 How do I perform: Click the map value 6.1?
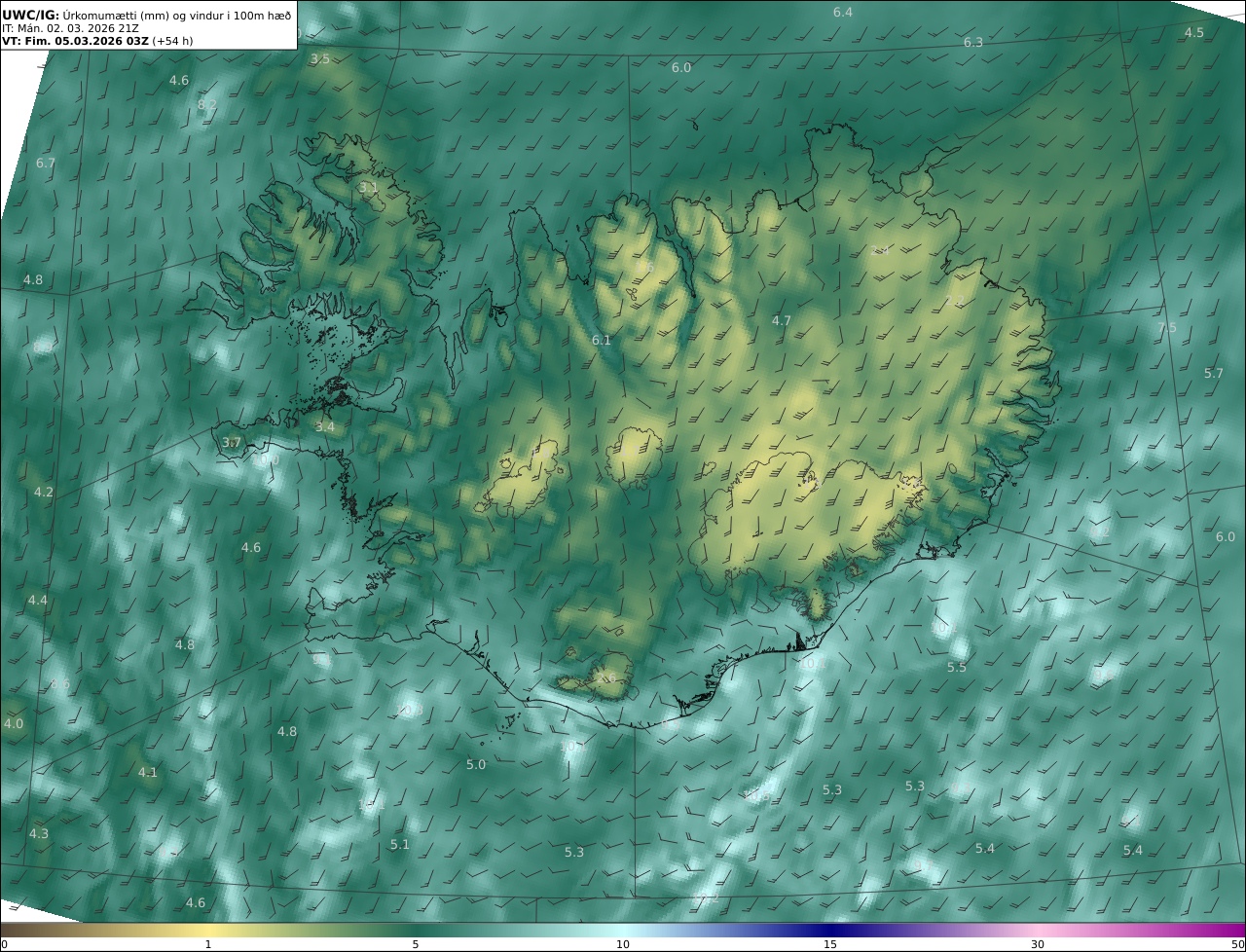coord(602,340)
